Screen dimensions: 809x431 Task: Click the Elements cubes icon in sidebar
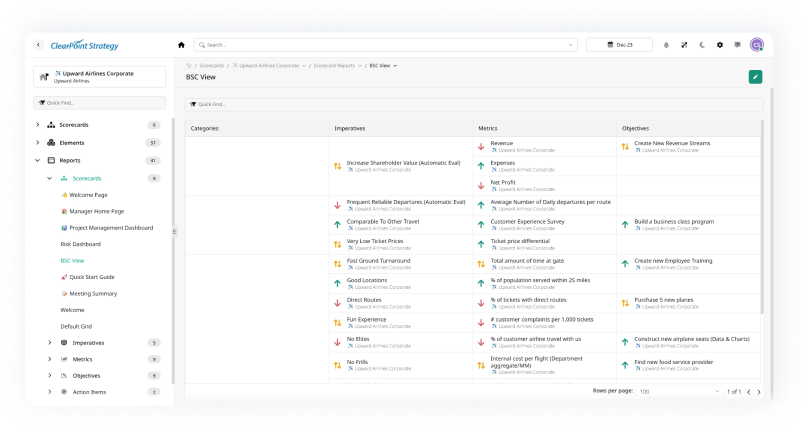(x=51, y=142)
